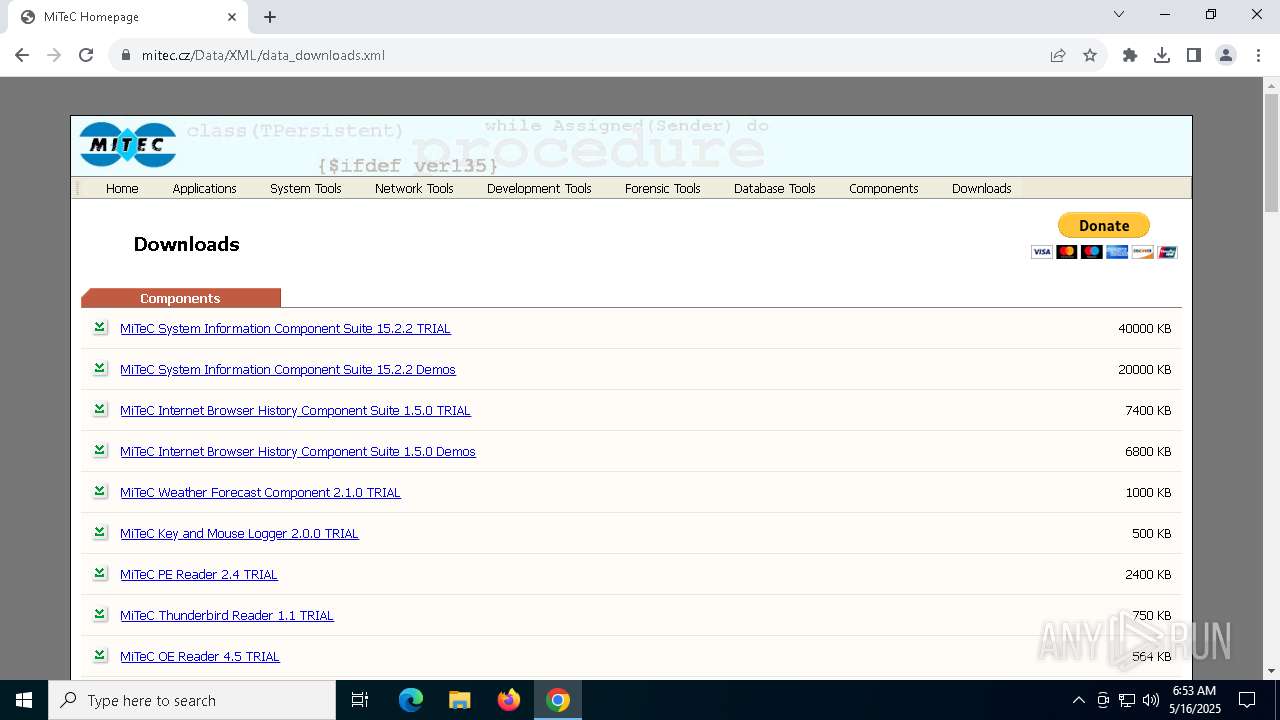Toggle the Chrome side panel icon
Image resolution: width=1280 pixels, height=720 pixels.
tap(1194, 55)
